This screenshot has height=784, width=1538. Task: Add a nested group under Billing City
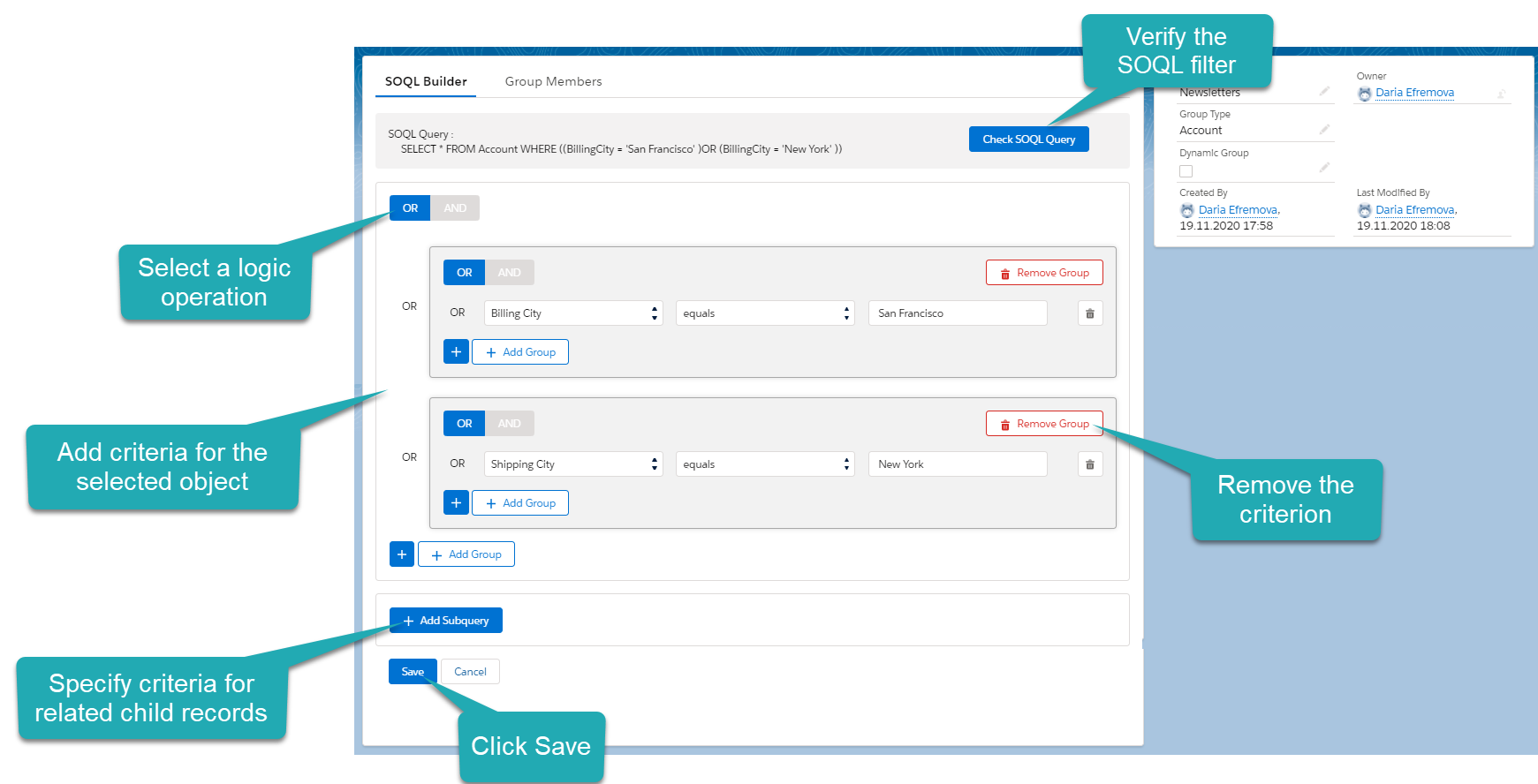(x=520, y=351)
